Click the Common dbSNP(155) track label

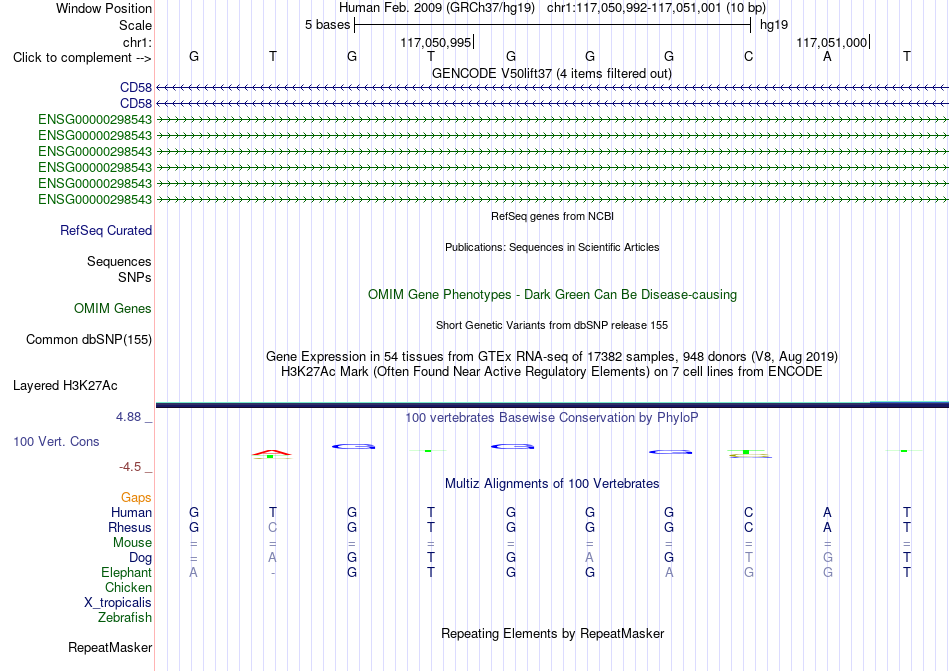(89, 339)
